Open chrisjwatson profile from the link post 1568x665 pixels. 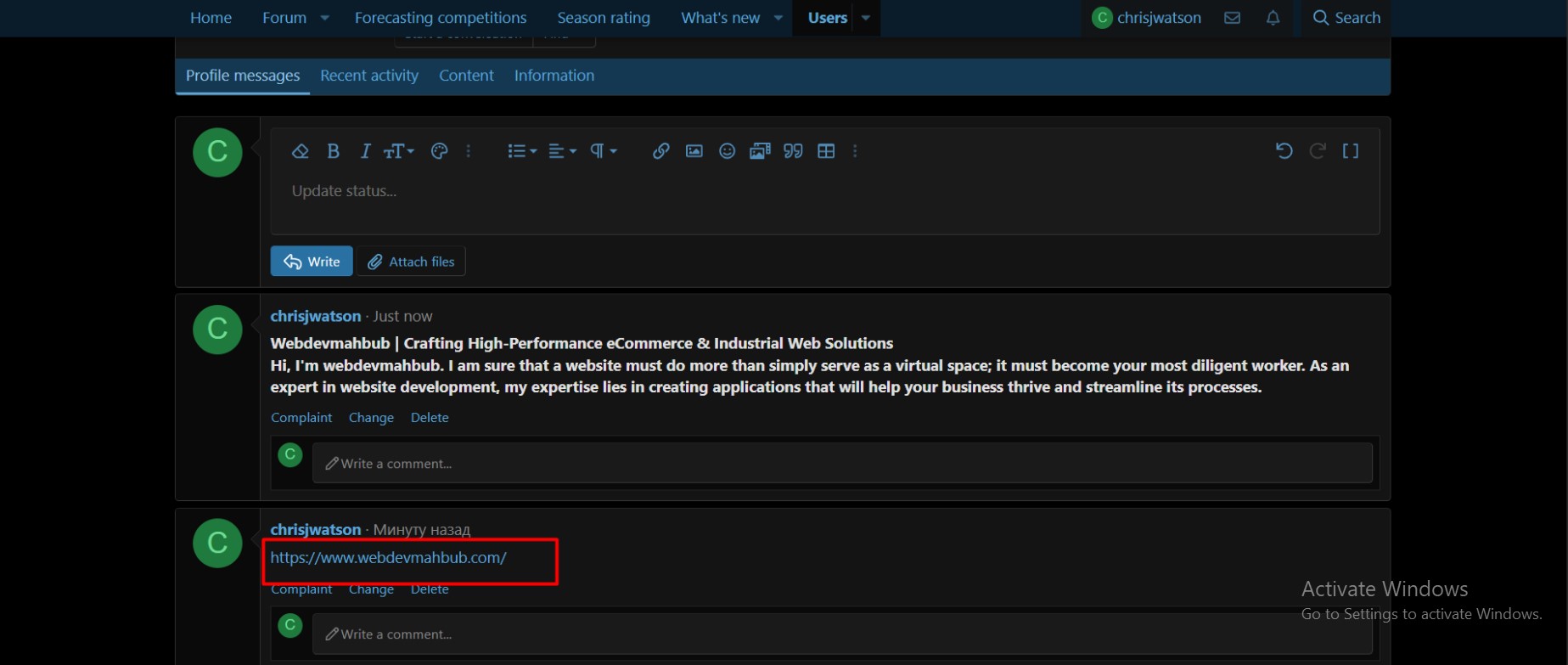coord(316,529)
